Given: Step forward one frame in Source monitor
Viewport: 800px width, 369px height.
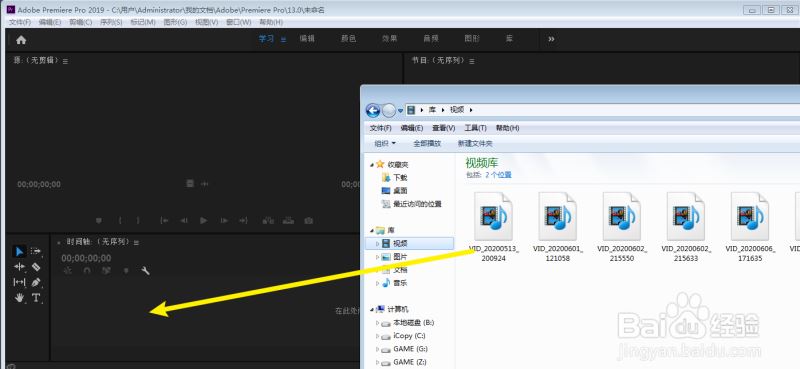Looking at the screenshot, I should [224, 220].
